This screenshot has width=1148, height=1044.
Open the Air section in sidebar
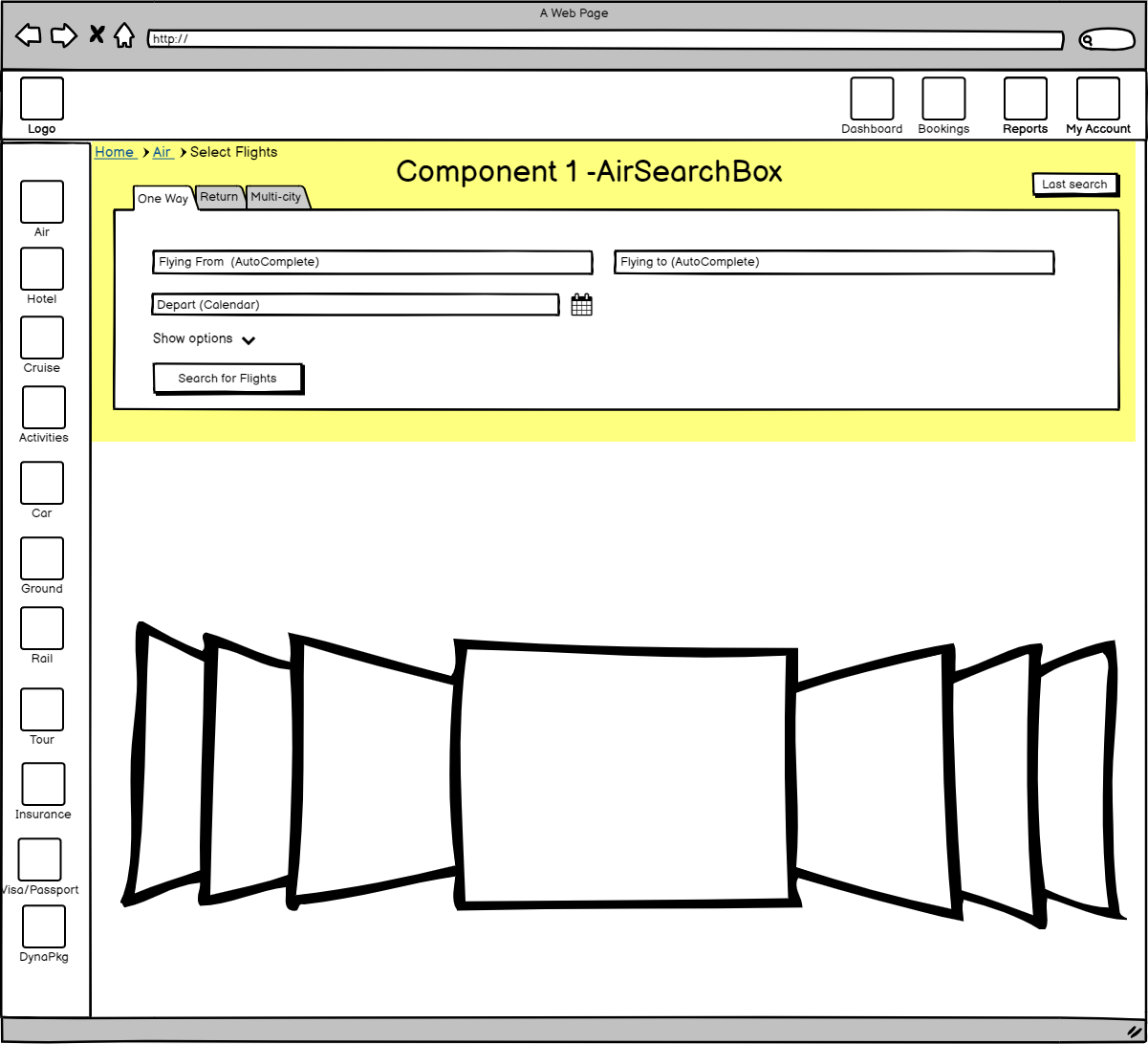(x=42, y=202)
